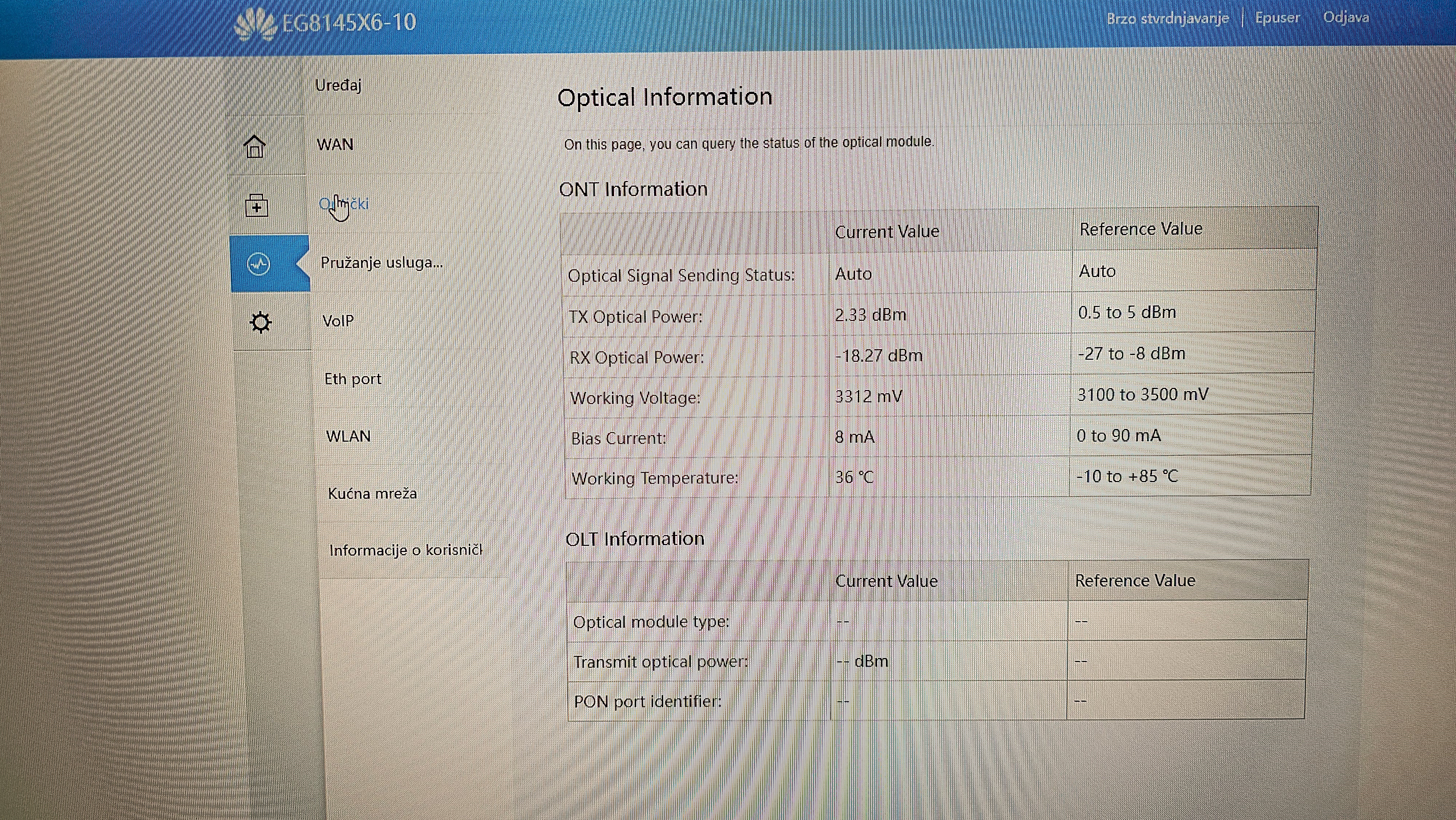
Task: Click the Huawei logo in the header
Action: (256, 24)
